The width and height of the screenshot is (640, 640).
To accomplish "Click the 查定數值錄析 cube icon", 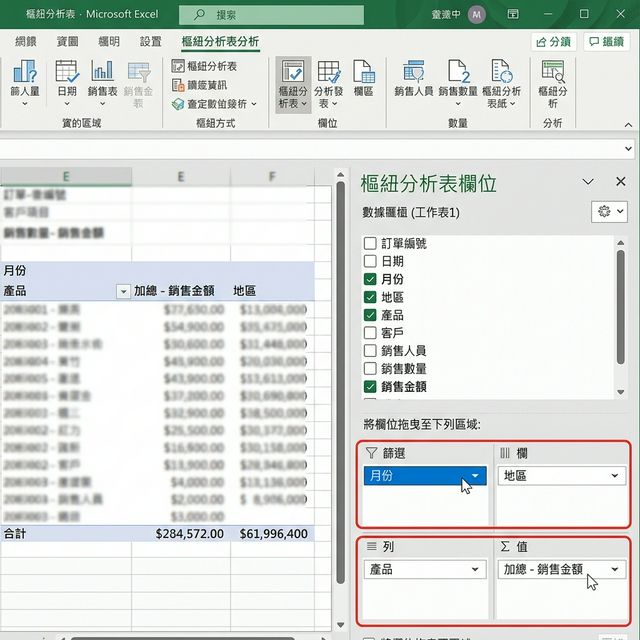I will [178, 104].
